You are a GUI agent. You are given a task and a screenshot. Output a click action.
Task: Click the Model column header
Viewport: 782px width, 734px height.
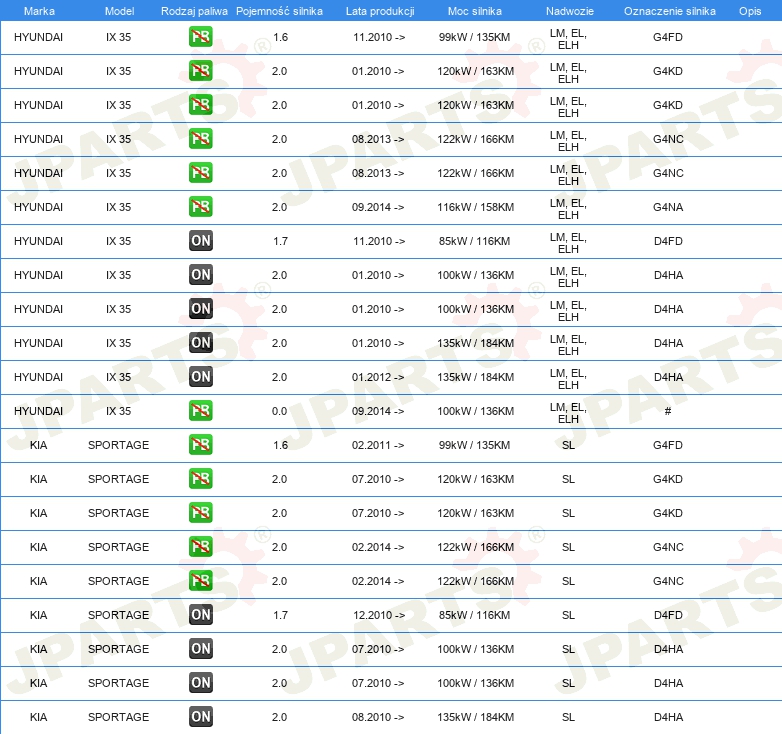[118, 10]
